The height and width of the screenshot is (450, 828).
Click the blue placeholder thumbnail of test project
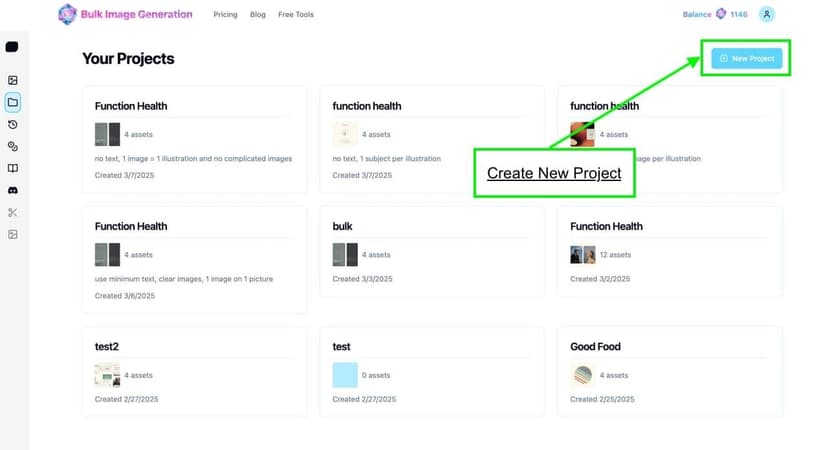(345, 375)
